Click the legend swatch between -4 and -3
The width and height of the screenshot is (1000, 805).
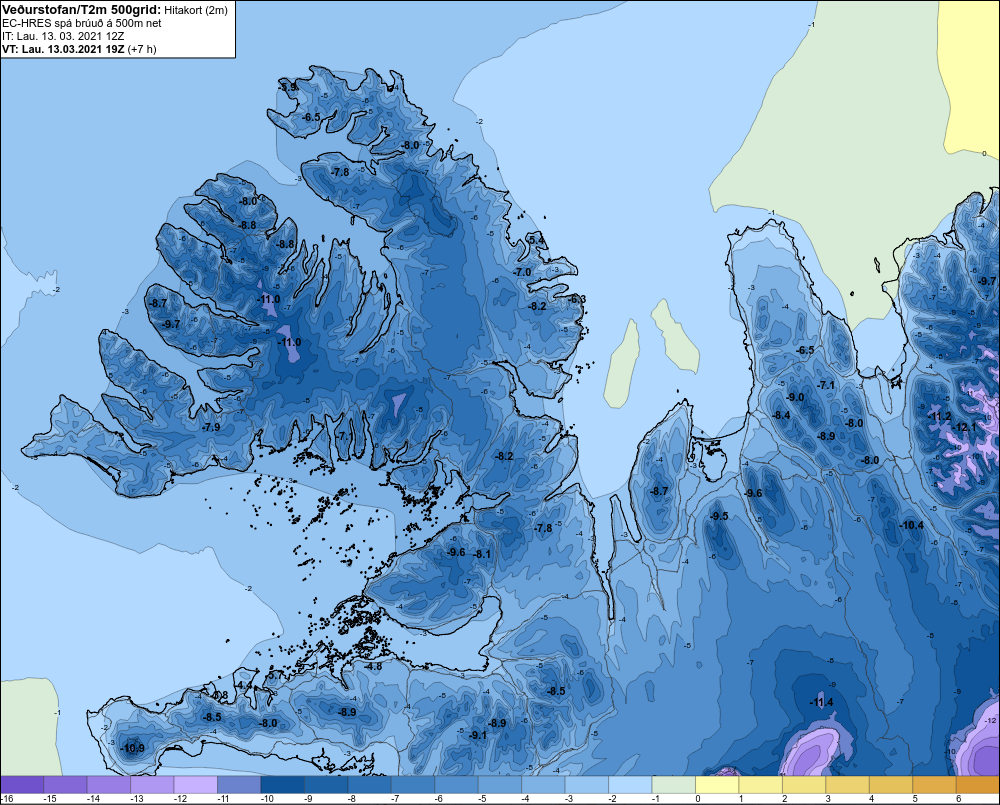click(x=543, y=785)
